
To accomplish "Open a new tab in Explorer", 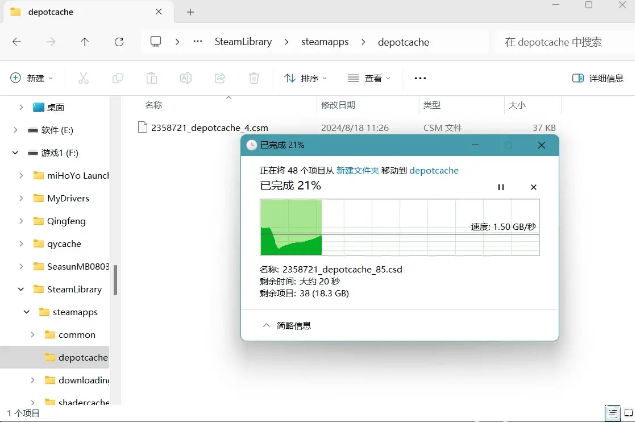I will 190,12.
